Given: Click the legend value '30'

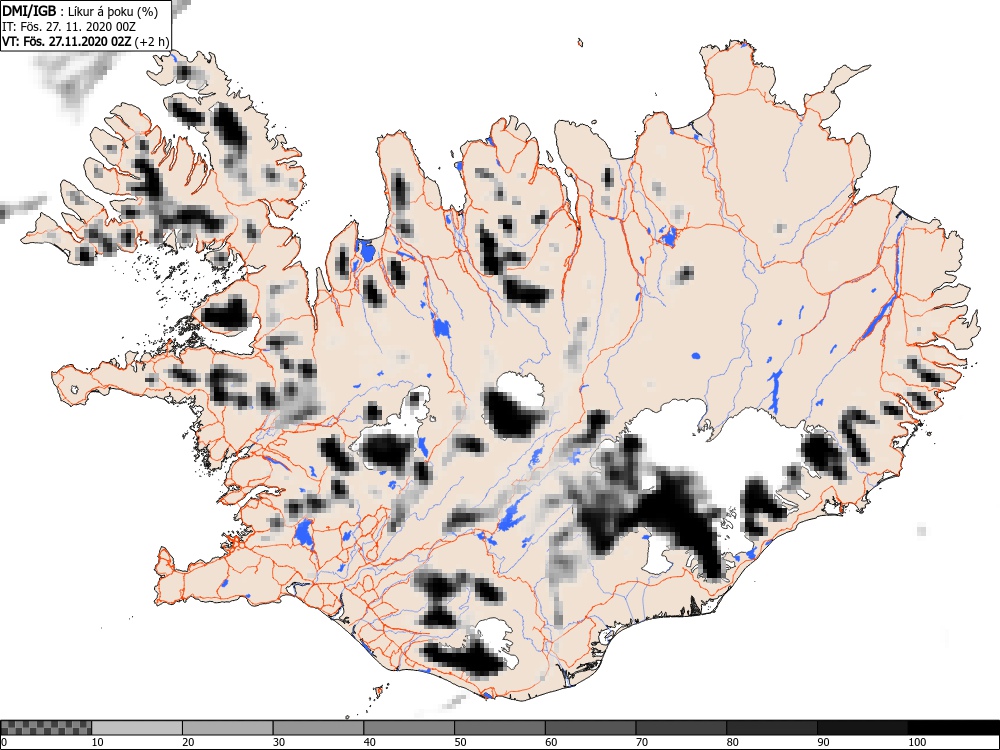Looking at the screenshot, I should click(x=279, y=742).
